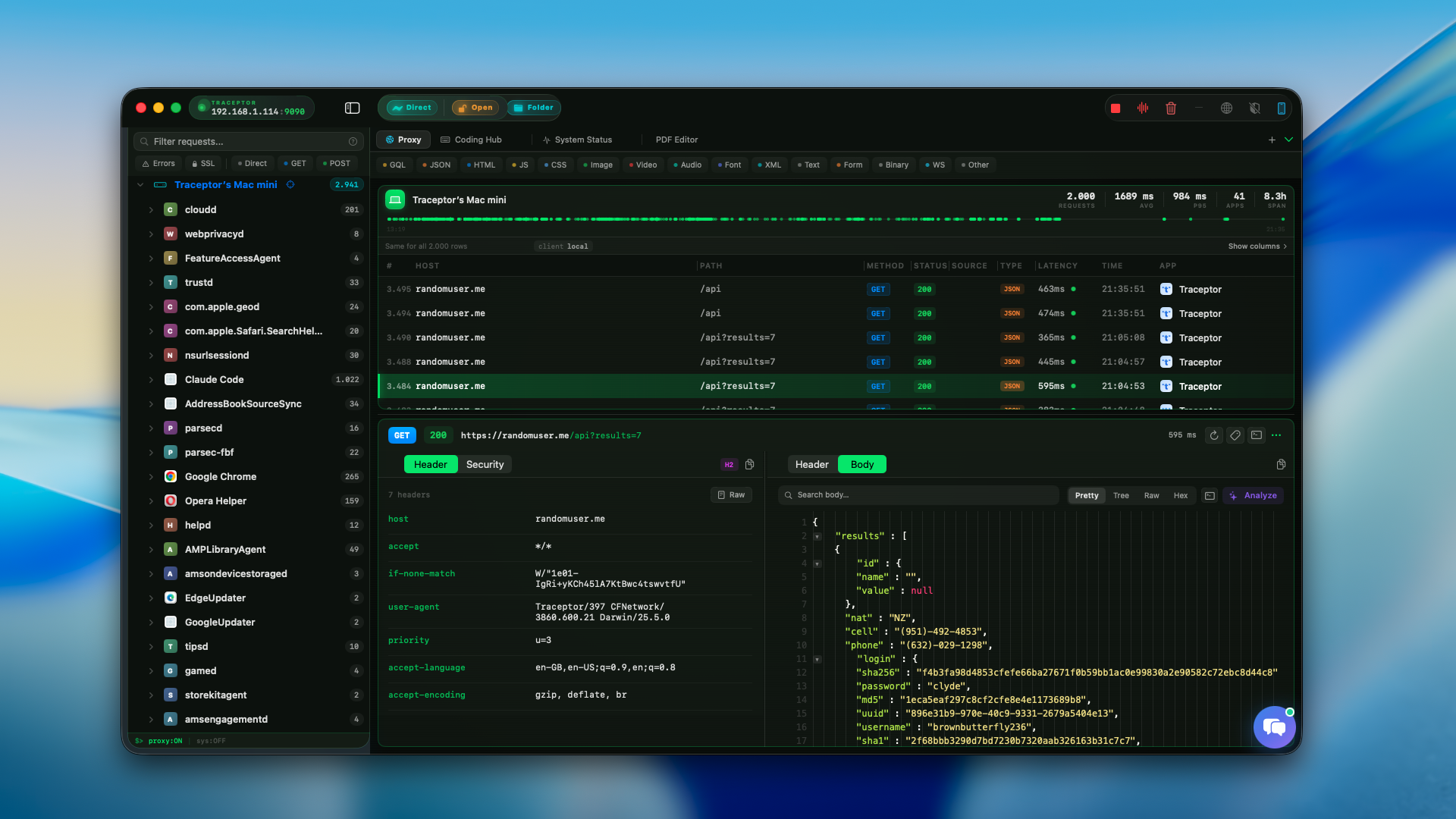Toggle the JSON type filter
The height and width of the screenshot is (819, 1456).
pyautogui.click(x=436, y=165)
